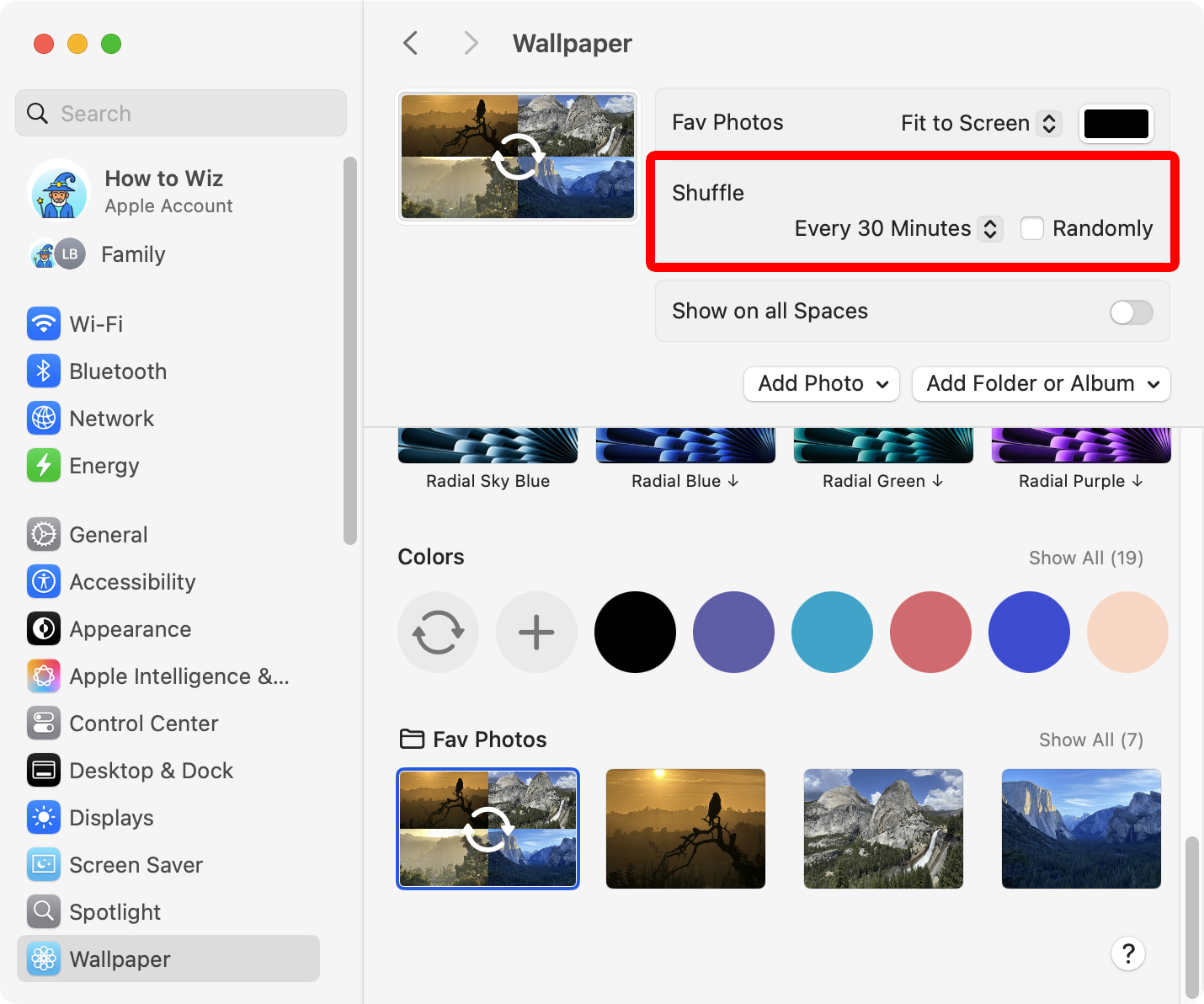The image size is (1204, 1004).
Task: Expand the Add Photo menu
Action: click(822, 384)
